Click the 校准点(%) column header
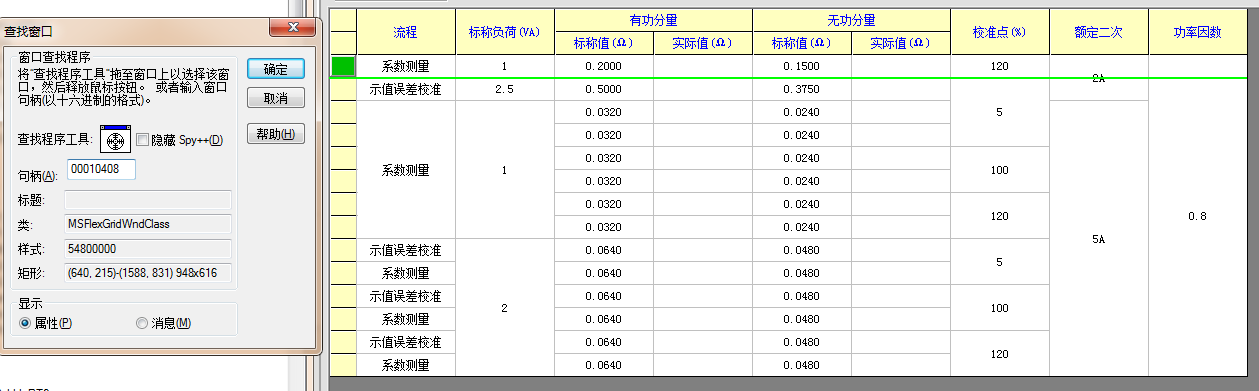Image resolution: width=1259 pixels, height=391 pixels. point(1000,32)
